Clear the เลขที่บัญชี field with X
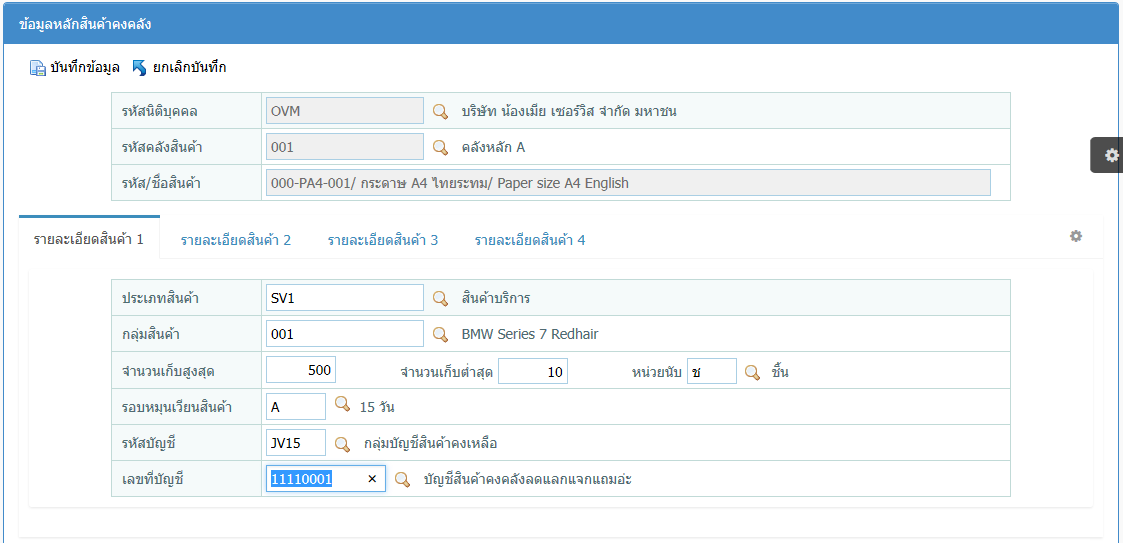 [x=372, y=480]
